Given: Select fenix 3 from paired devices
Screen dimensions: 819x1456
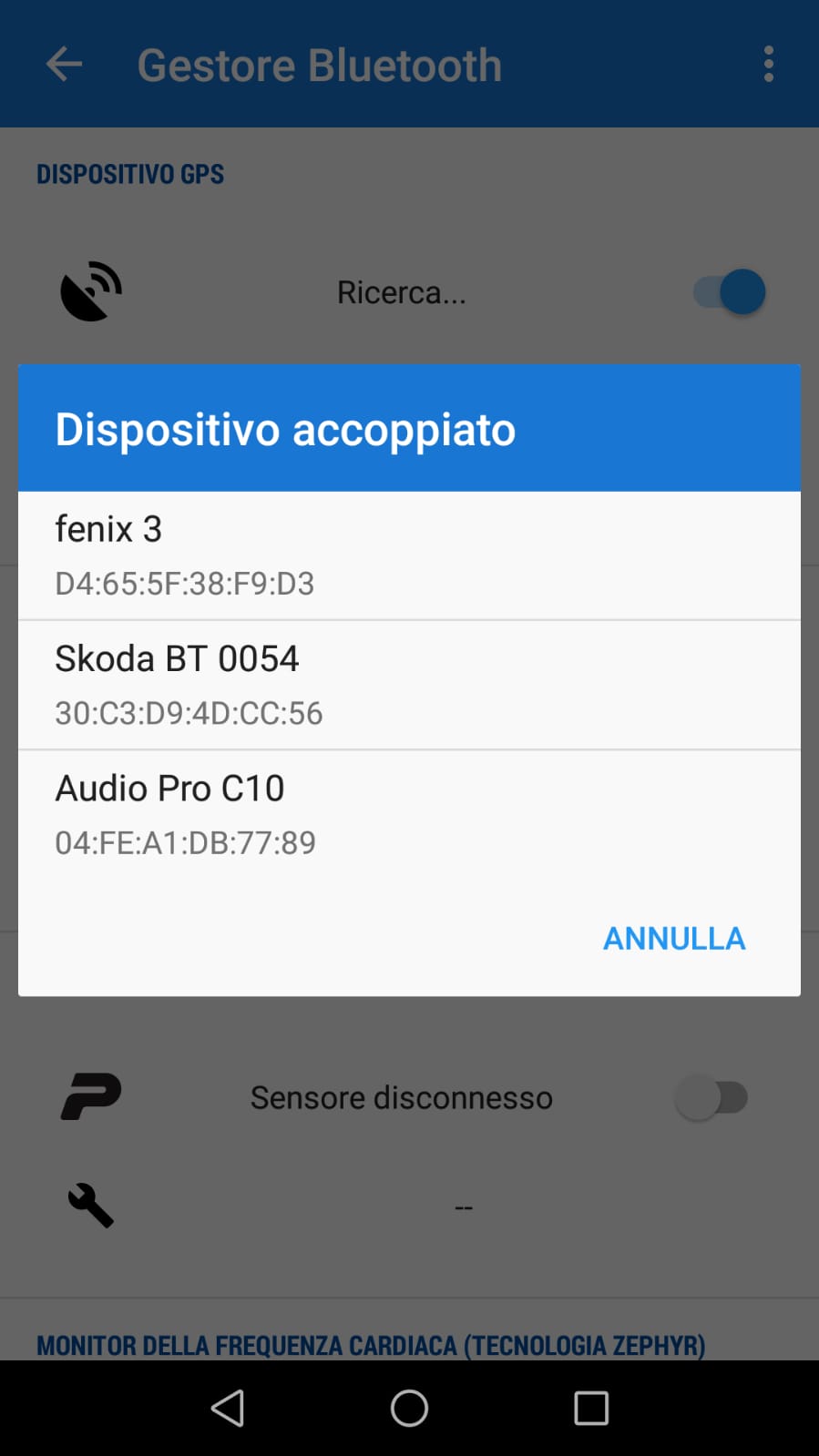Looking at the screenshot, I should tap(409, 555).
